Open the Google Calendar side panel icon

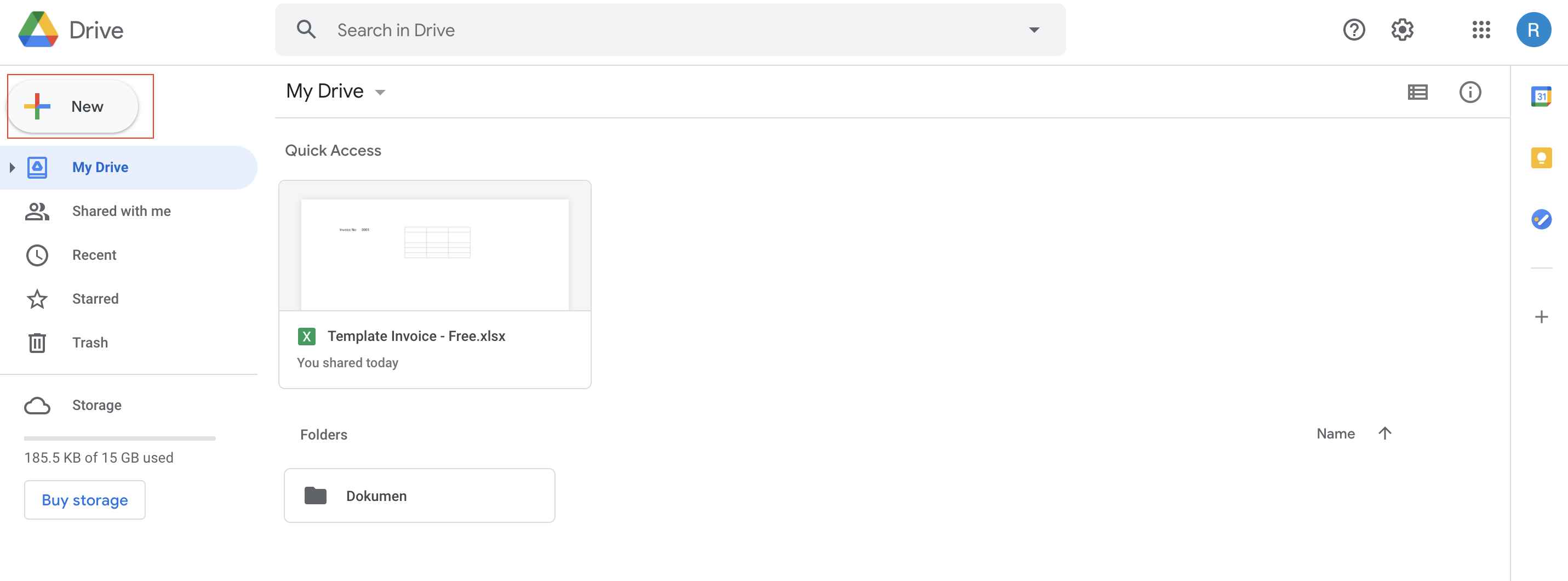1541,97
